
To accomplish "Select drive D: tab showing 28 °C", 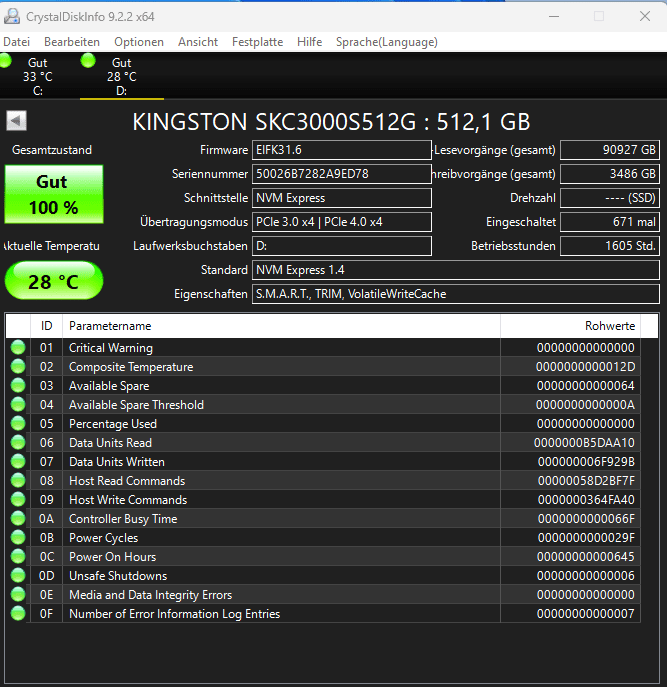I will pyautogui.click(x=122, y=76).
